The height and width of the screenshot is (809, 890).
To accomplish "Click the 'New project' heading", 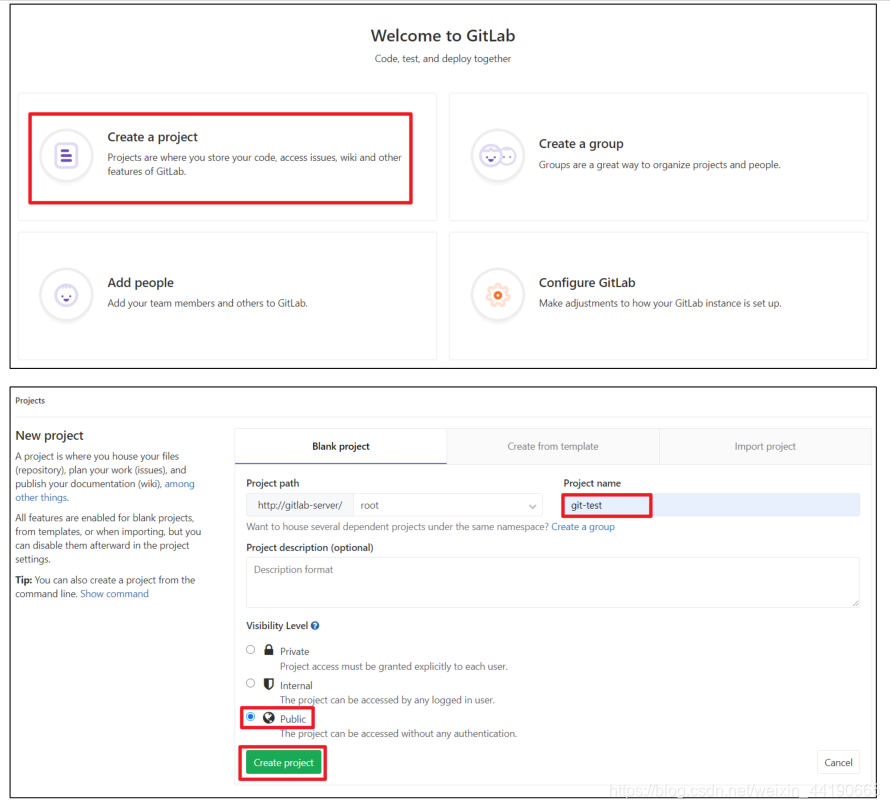I will [49, 435].
